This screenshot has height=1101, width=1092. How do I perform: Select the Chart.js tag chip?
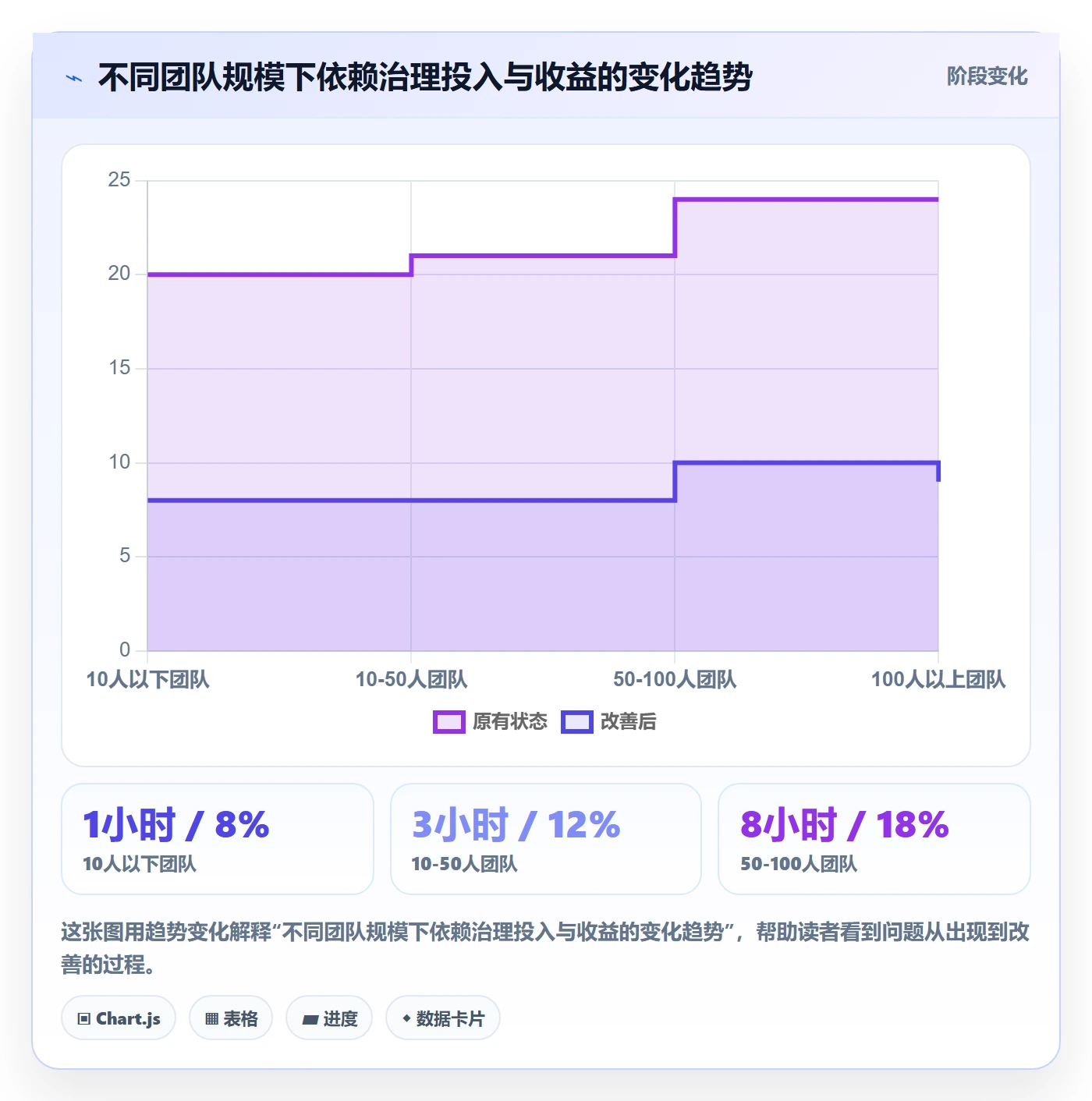(x=119, y=1018)
